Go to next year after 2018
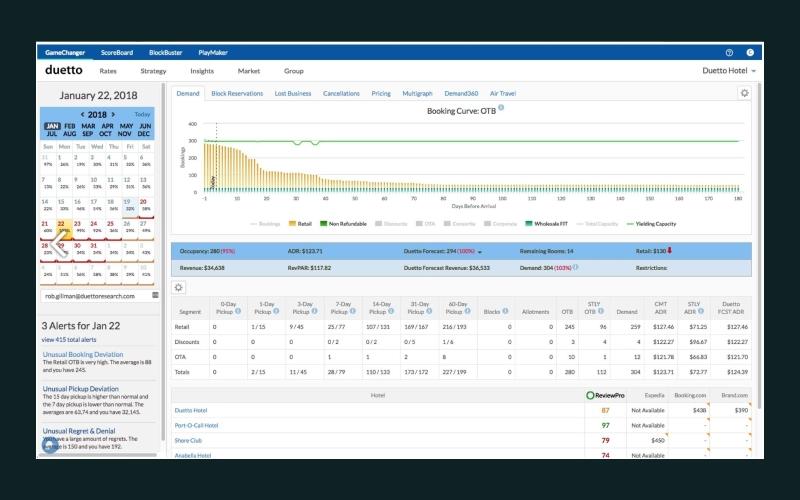This screenshot has width=800, height=500. click(113, 114)
